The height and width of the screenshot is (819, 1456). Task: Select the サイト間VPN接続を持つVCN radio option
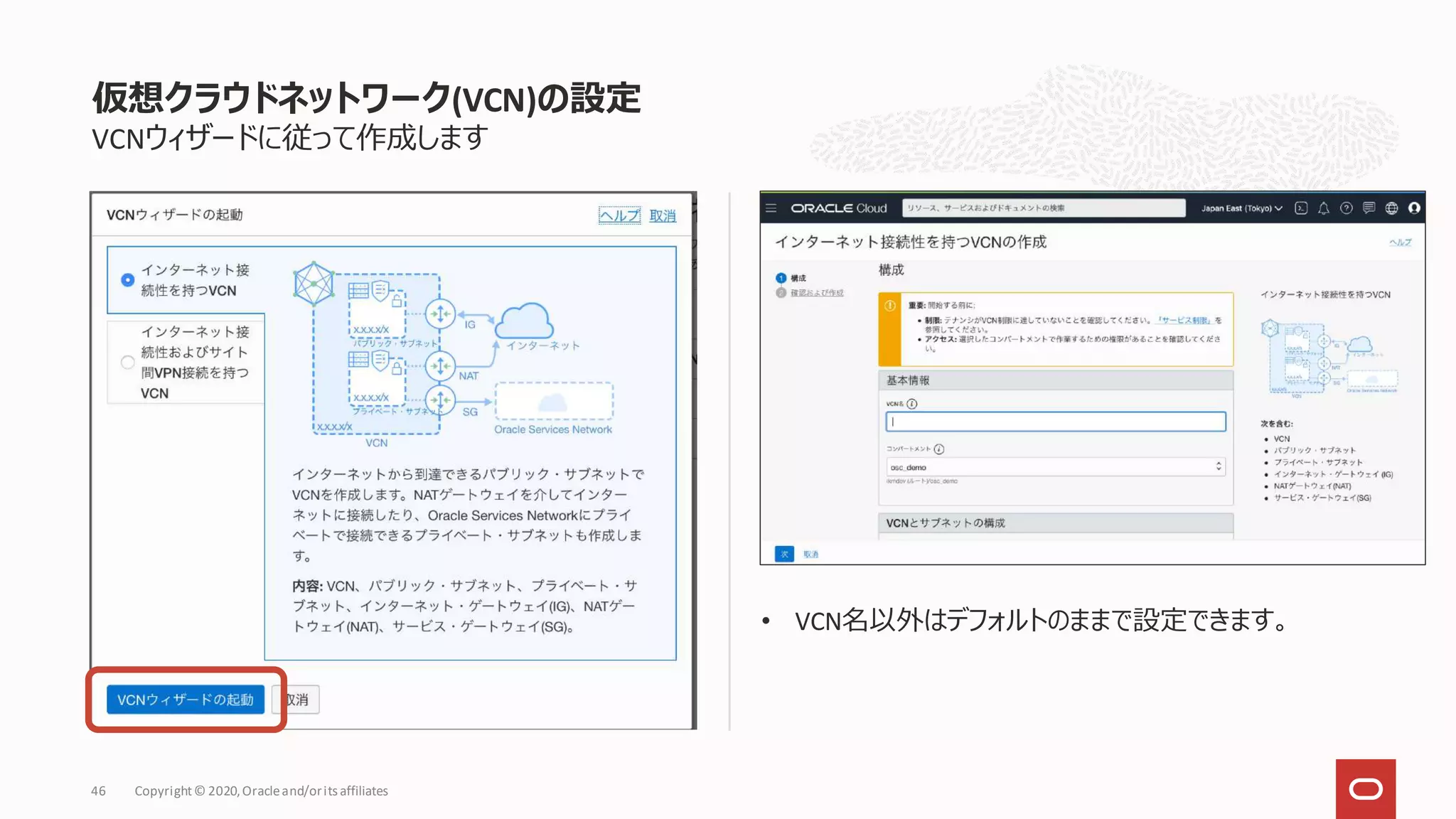(127, 363)
